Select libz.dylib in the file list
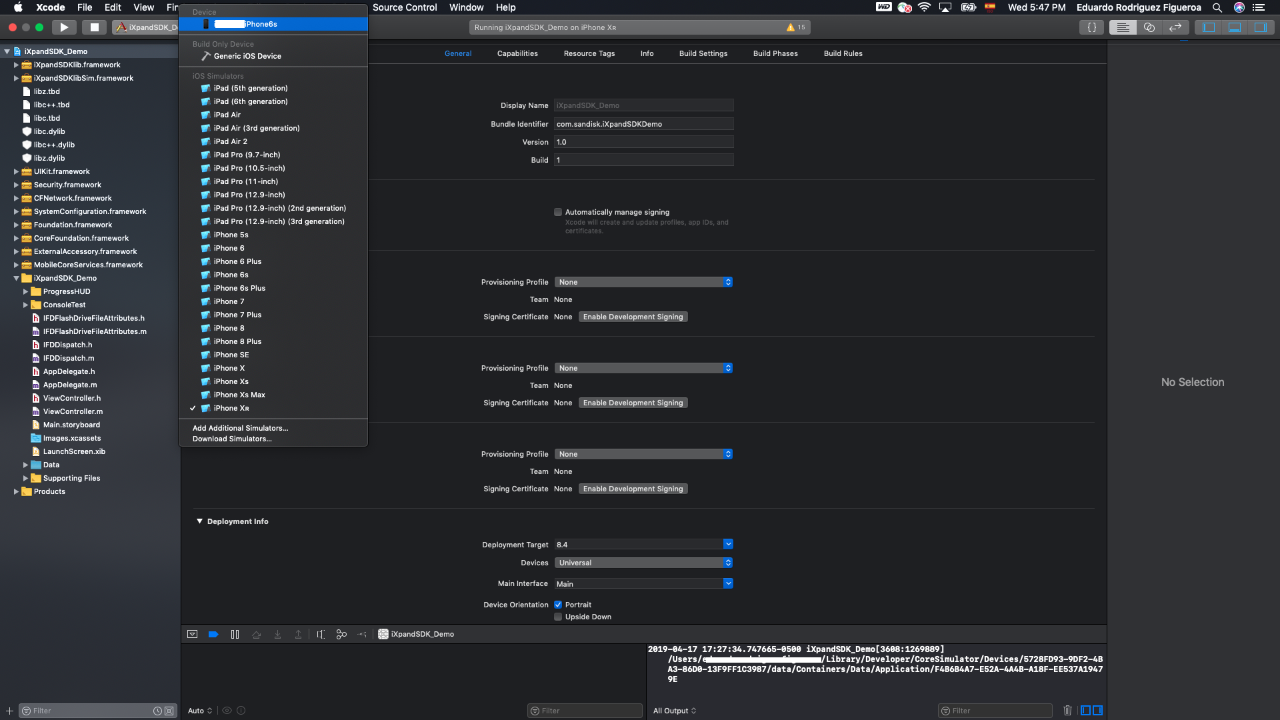 (x=49, y=158)
